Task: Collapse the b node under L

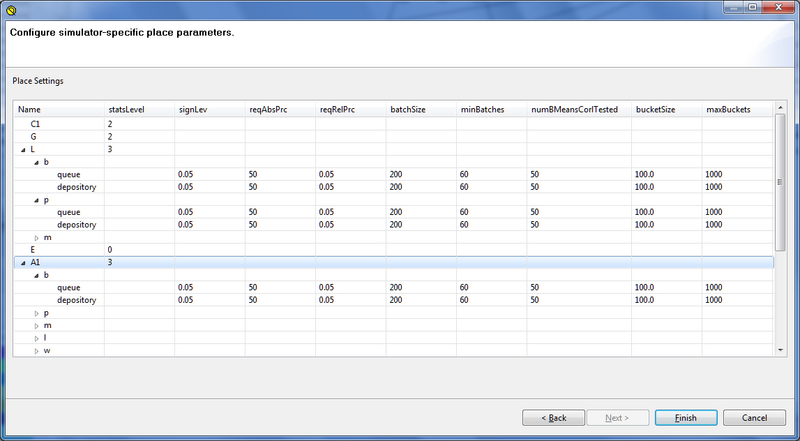Action: click(35, 161)
